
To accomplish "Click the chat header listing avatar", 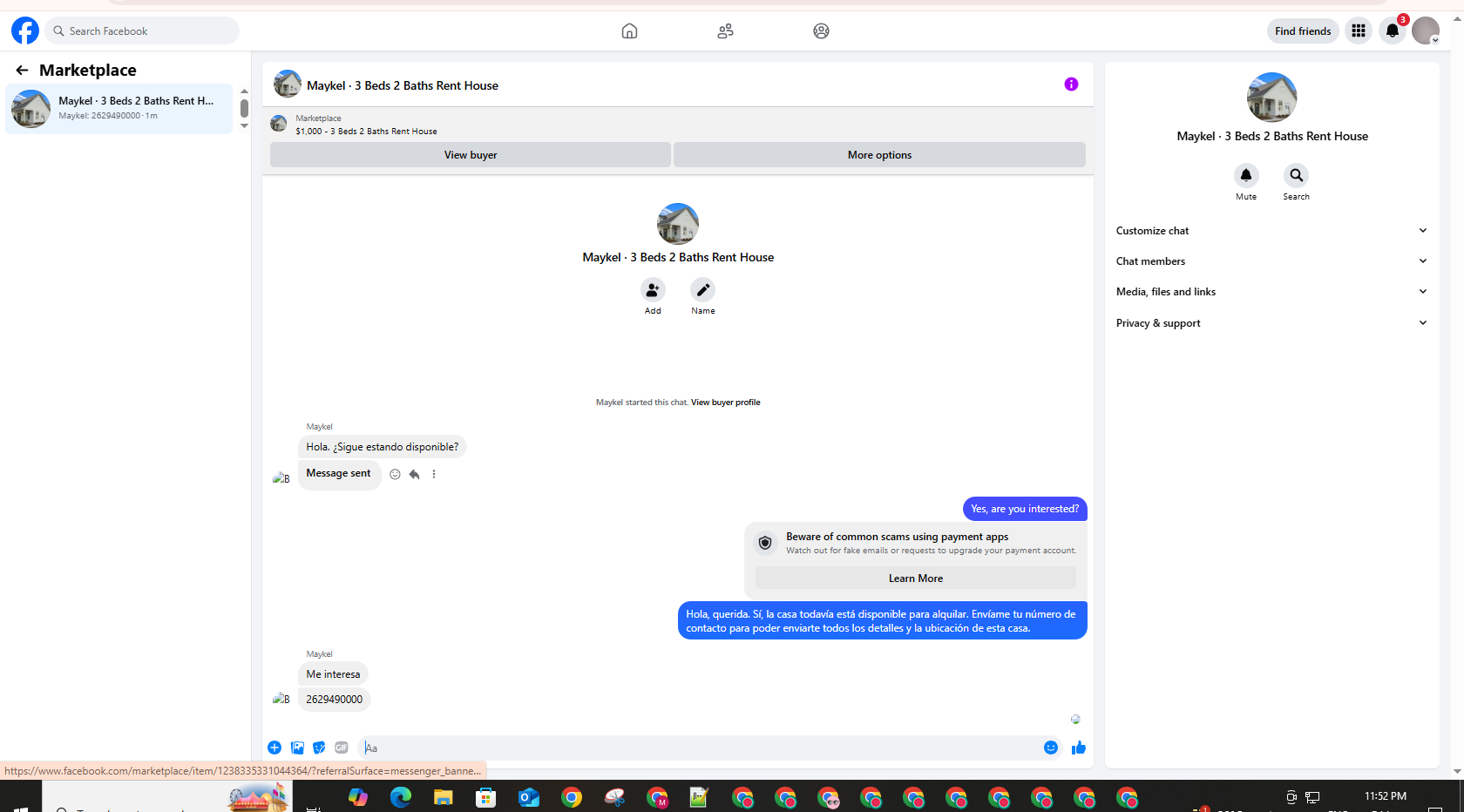I will pyautogui.click(x=288, y=85).
